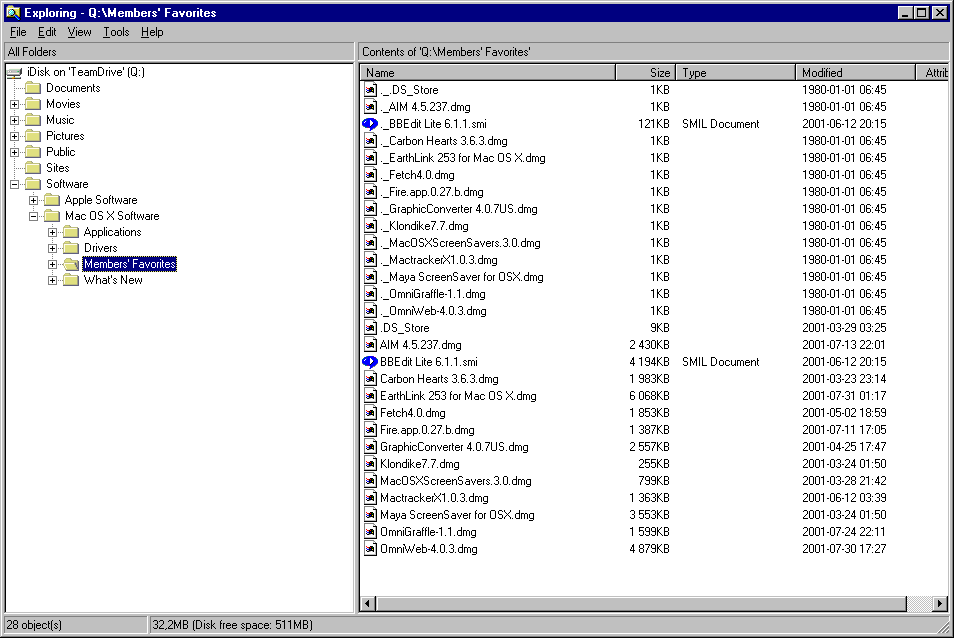Select the _Fetch4.0.dmg file name
The width and height of the screenshot is (954, 638).
pyautogui.click(x=417, y=175)
